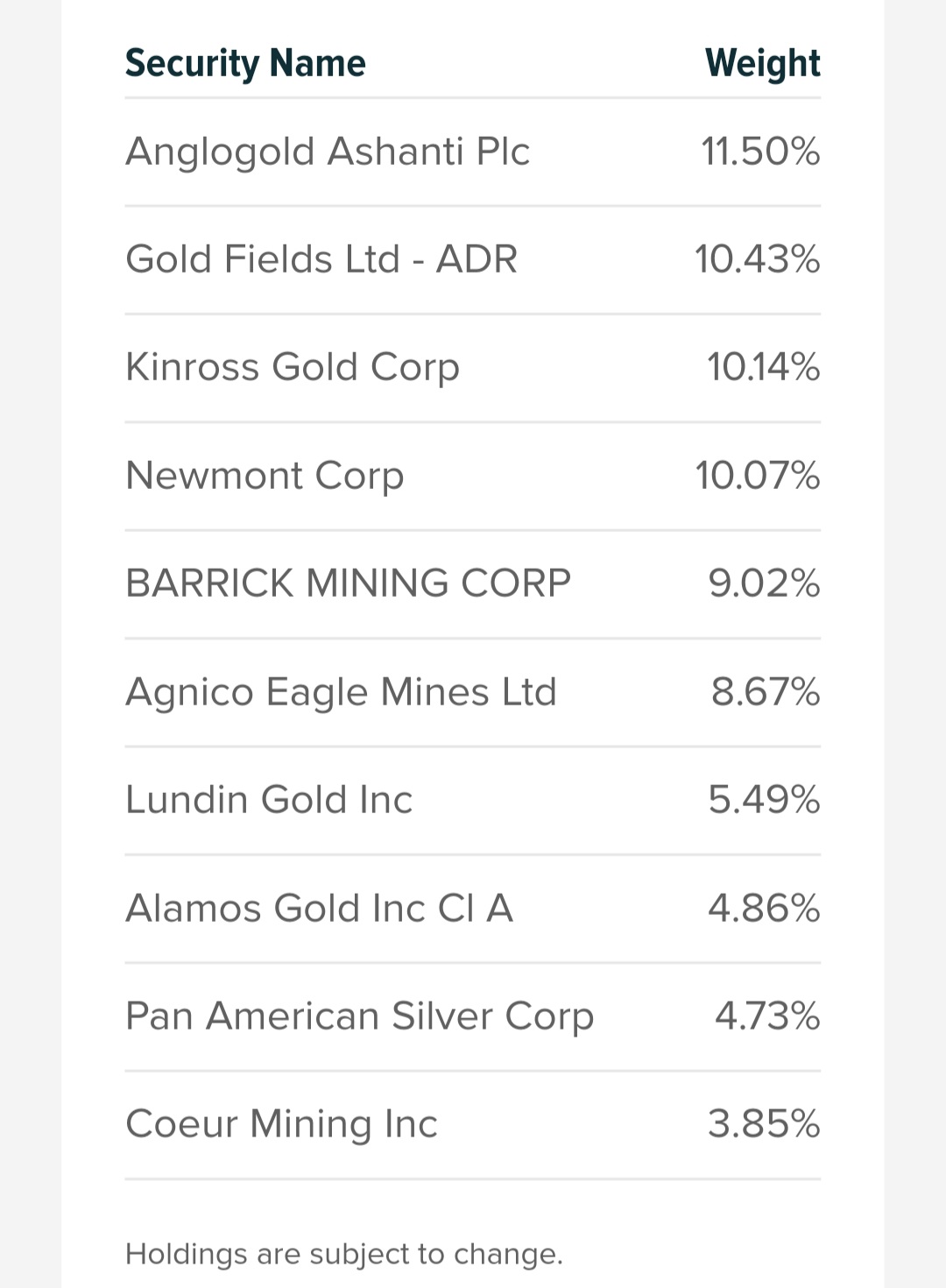Click the 5.49% weight value
This screenshot has height=1288, width=946.
click(x=765, y=800)
